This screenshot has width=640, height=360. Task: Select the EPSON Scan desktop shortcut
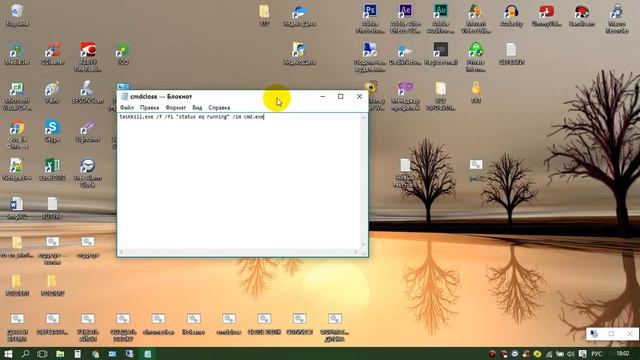click(87, 92)
